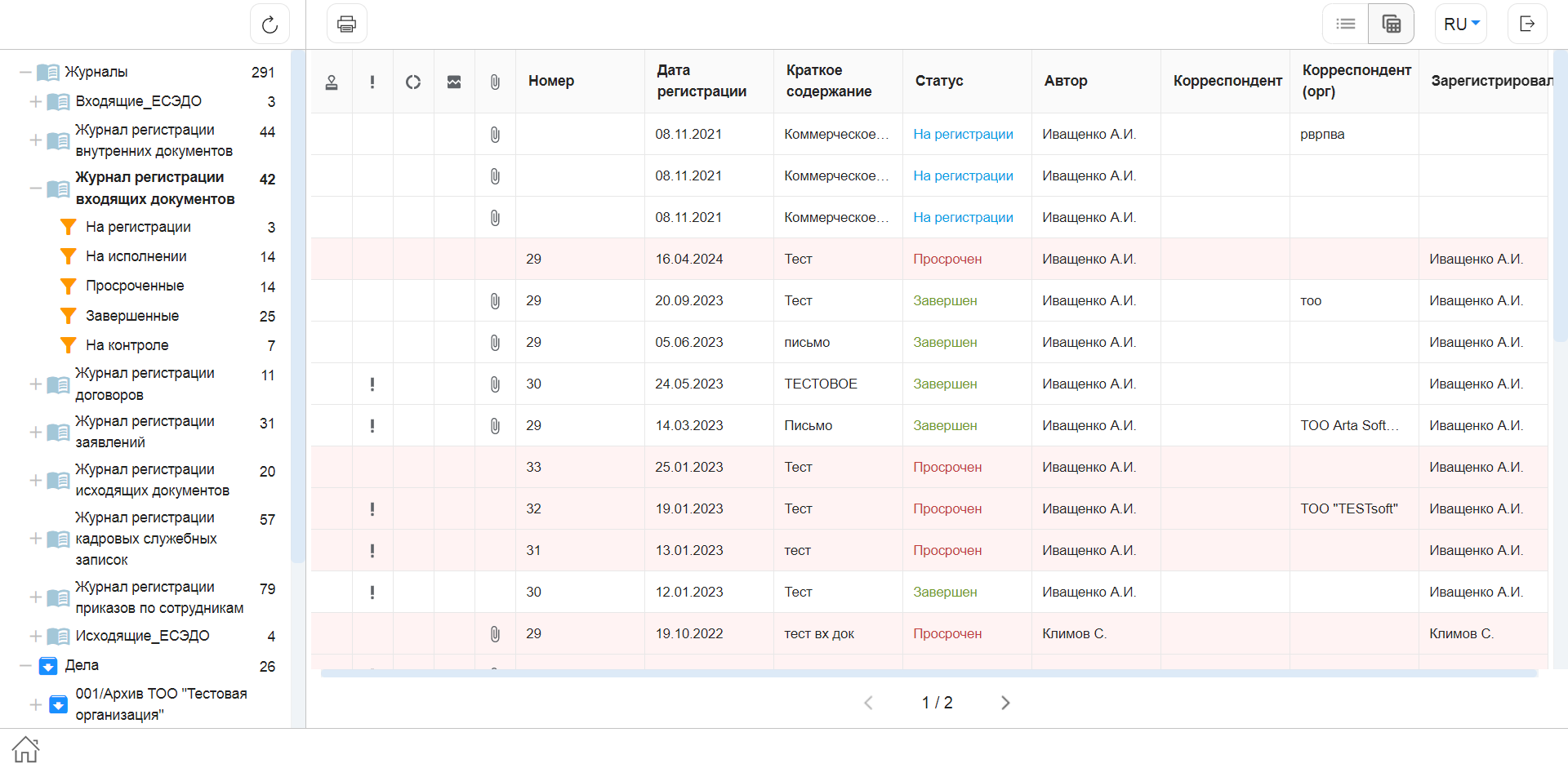Open 'Исходящие_ЕСЭДО' journal
The image size is (1568, 768).
pyautogui.click(x=143, y=636)
